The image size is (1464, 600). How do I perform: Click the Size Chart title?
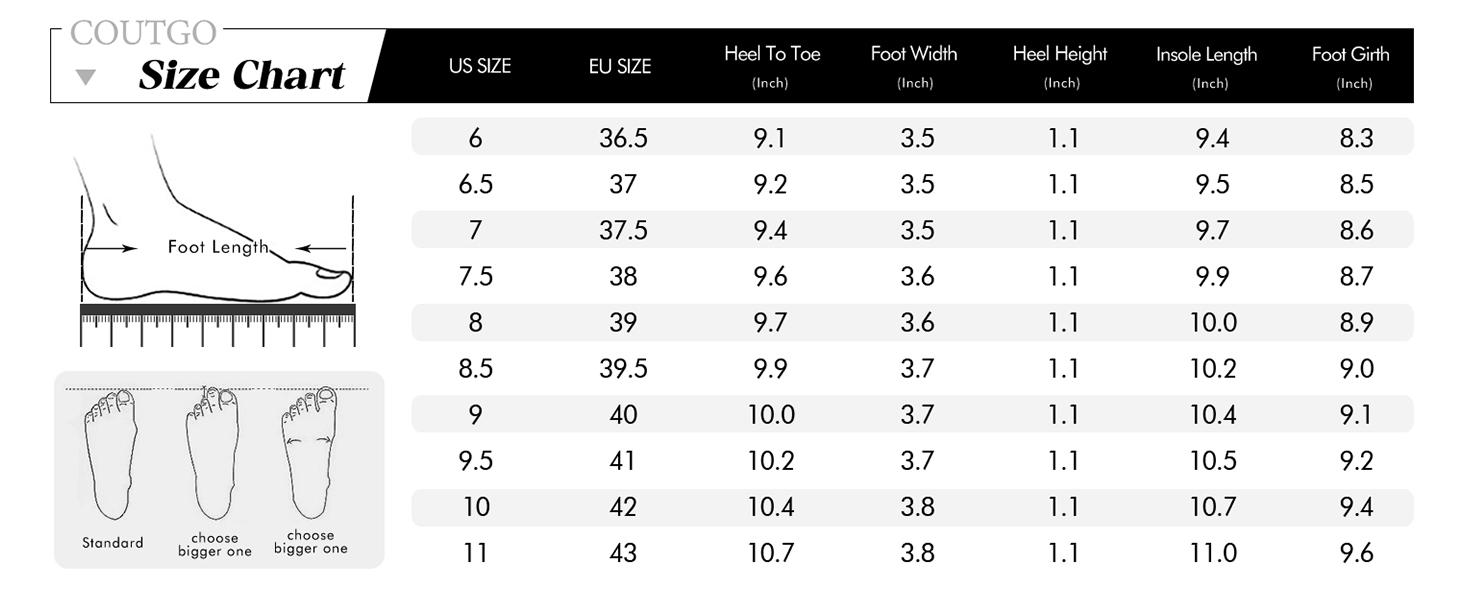pos(241,76)
